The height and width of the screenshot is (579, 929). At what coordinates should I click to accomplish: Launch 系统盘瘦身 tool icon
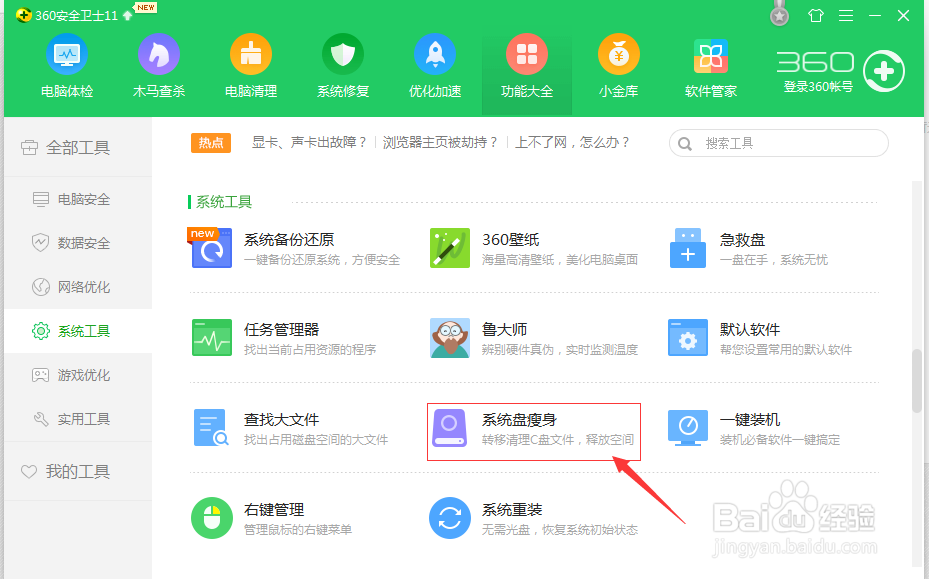(450, 427)
